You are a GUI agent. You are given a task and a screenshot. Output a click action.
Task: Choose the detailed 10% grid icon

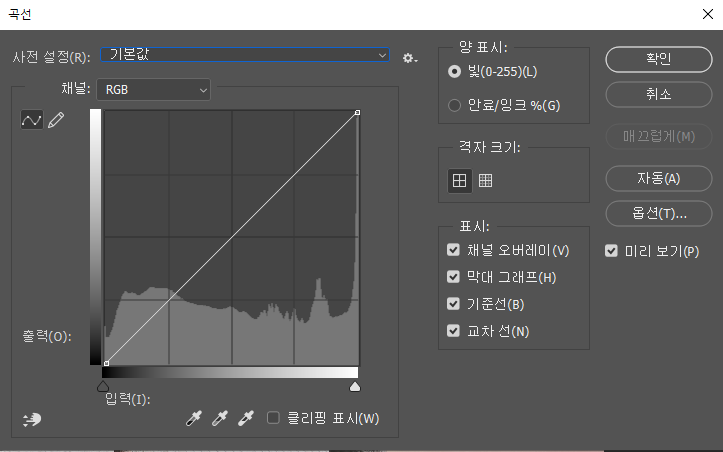click(x=486, y=180)
